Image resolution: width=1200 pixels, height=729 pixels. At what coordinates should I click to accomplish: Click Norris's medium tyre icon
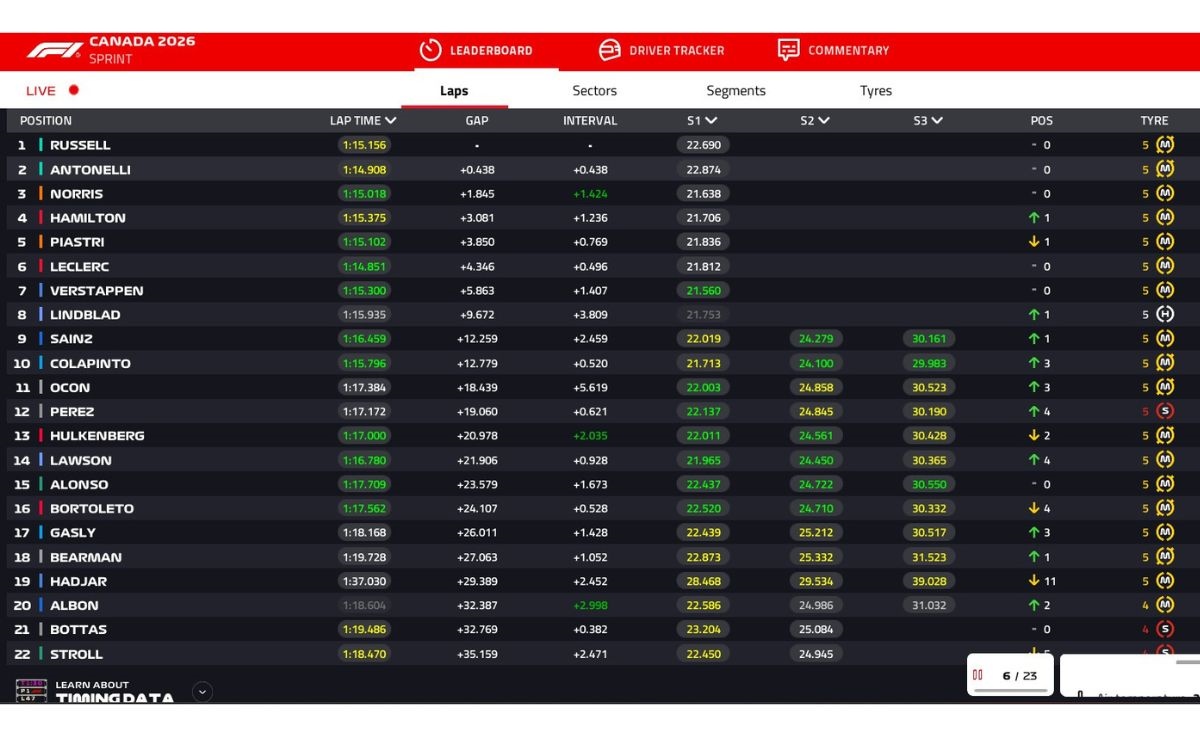pos(1165,193)
